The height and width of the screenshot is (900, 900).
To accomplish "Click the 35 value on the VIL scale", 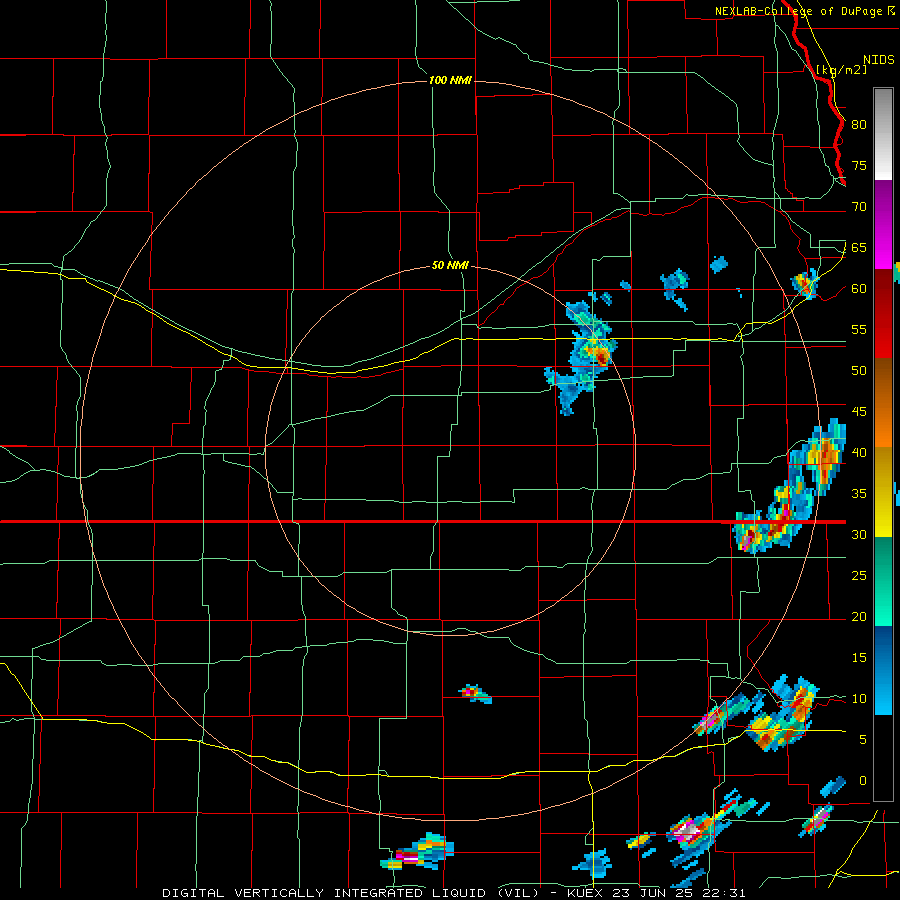I will [859, 494].
